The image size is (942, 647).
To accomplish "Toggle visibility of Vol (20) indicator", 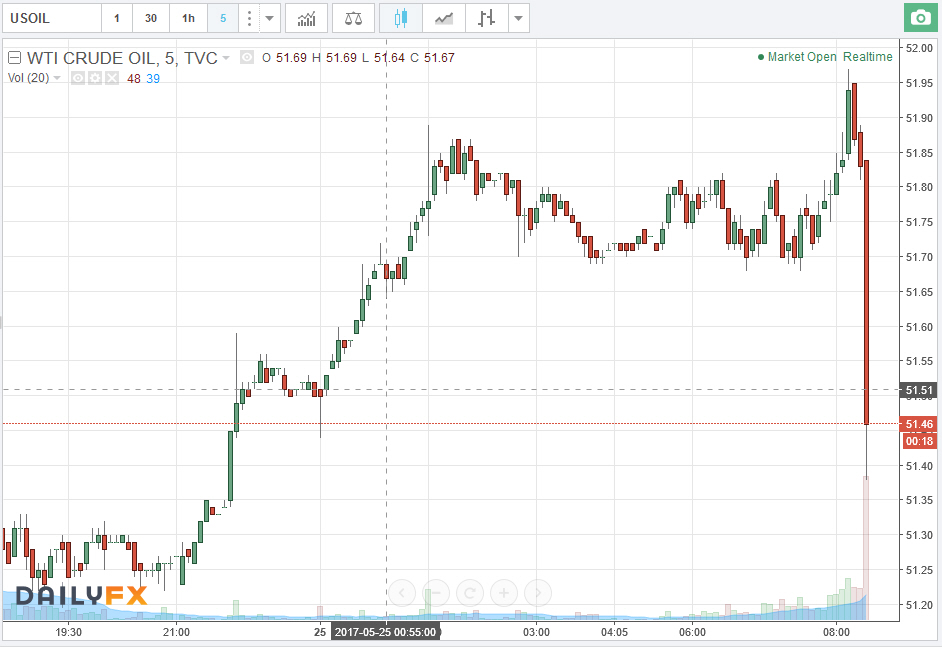I will [x=77, y=78].
